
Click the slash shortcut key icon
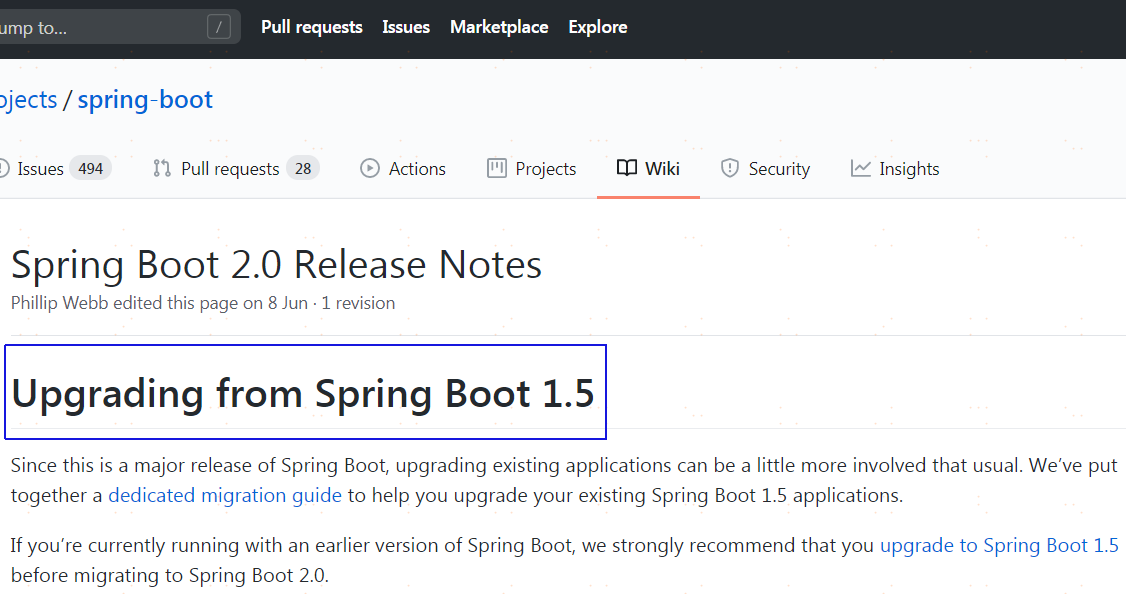click(x=219, y=27)
